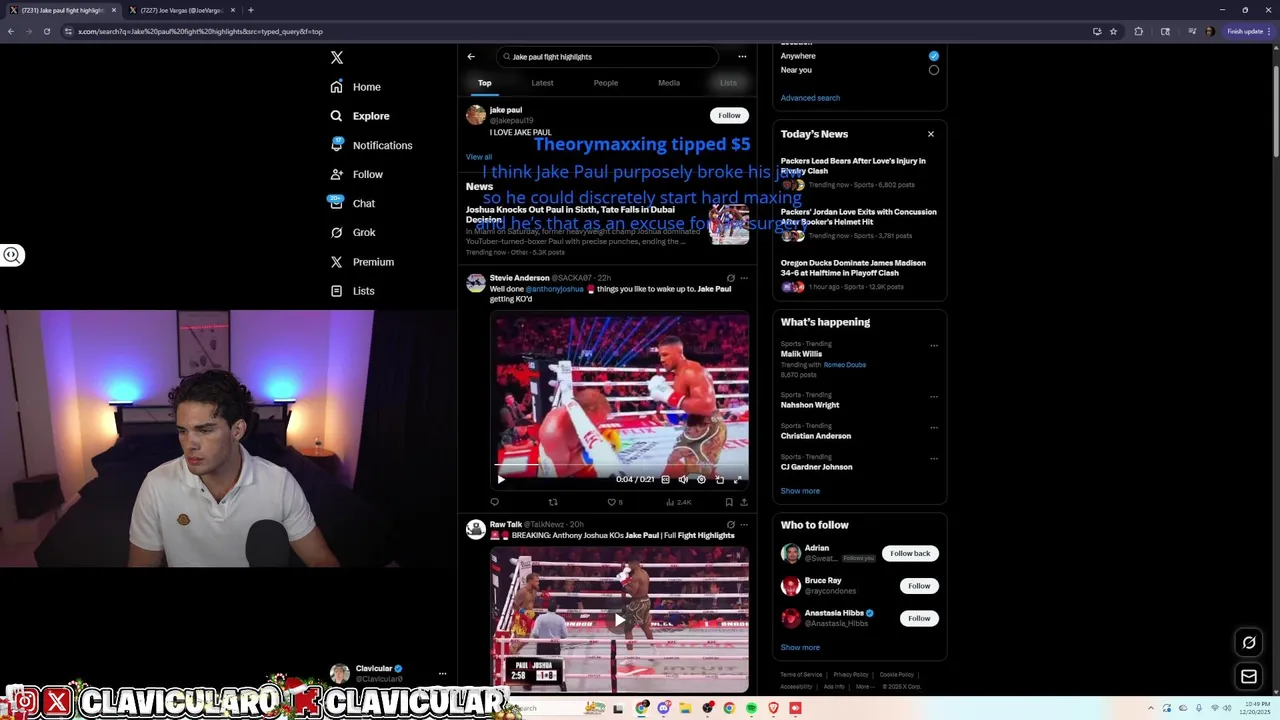1280x720 pixels.
Task: Select the Near you location radio
Action: coord(934,70)
